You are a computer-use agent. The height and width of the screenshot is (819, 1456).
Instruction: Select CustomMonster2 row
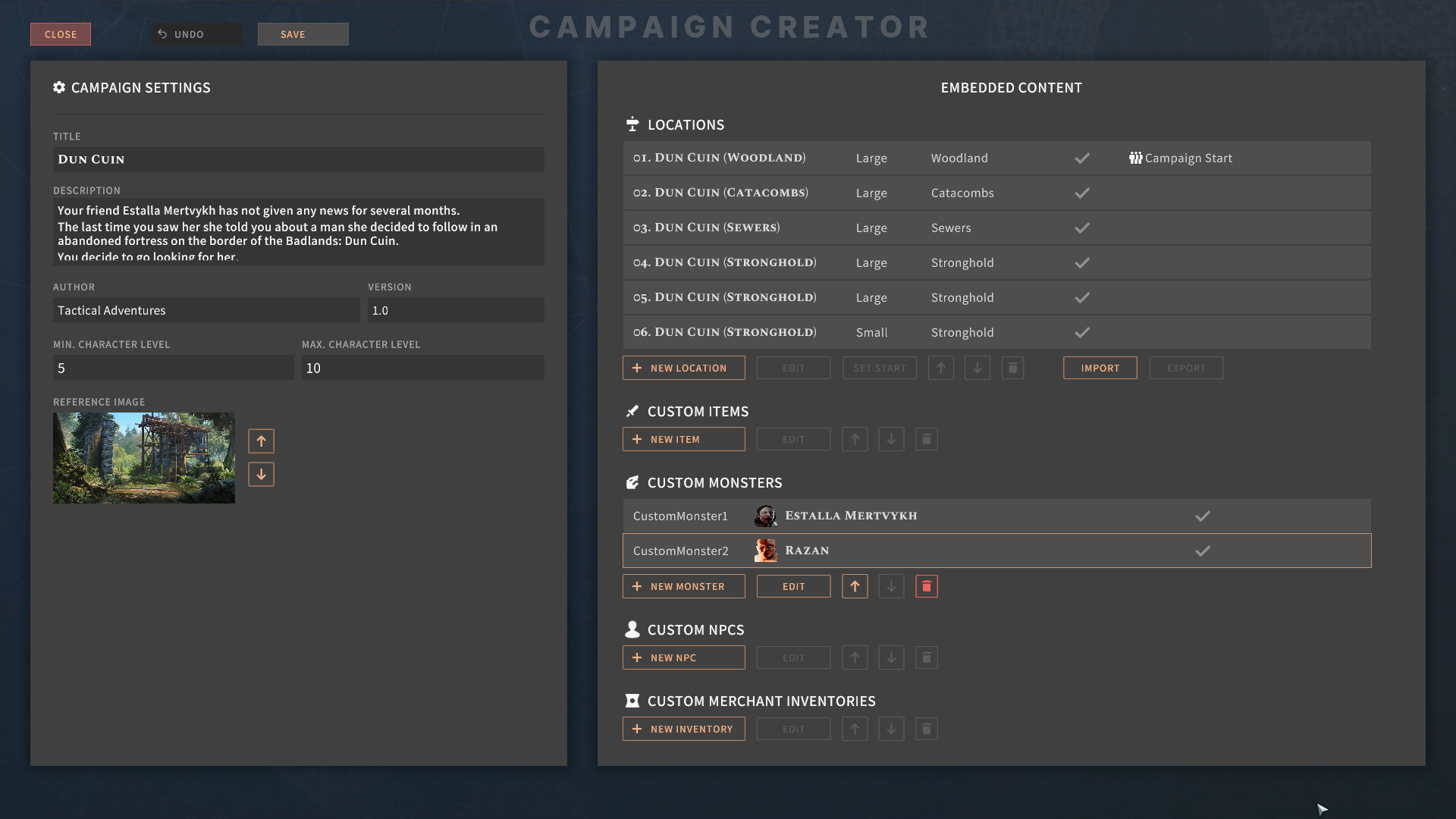(x=996, y=551)
